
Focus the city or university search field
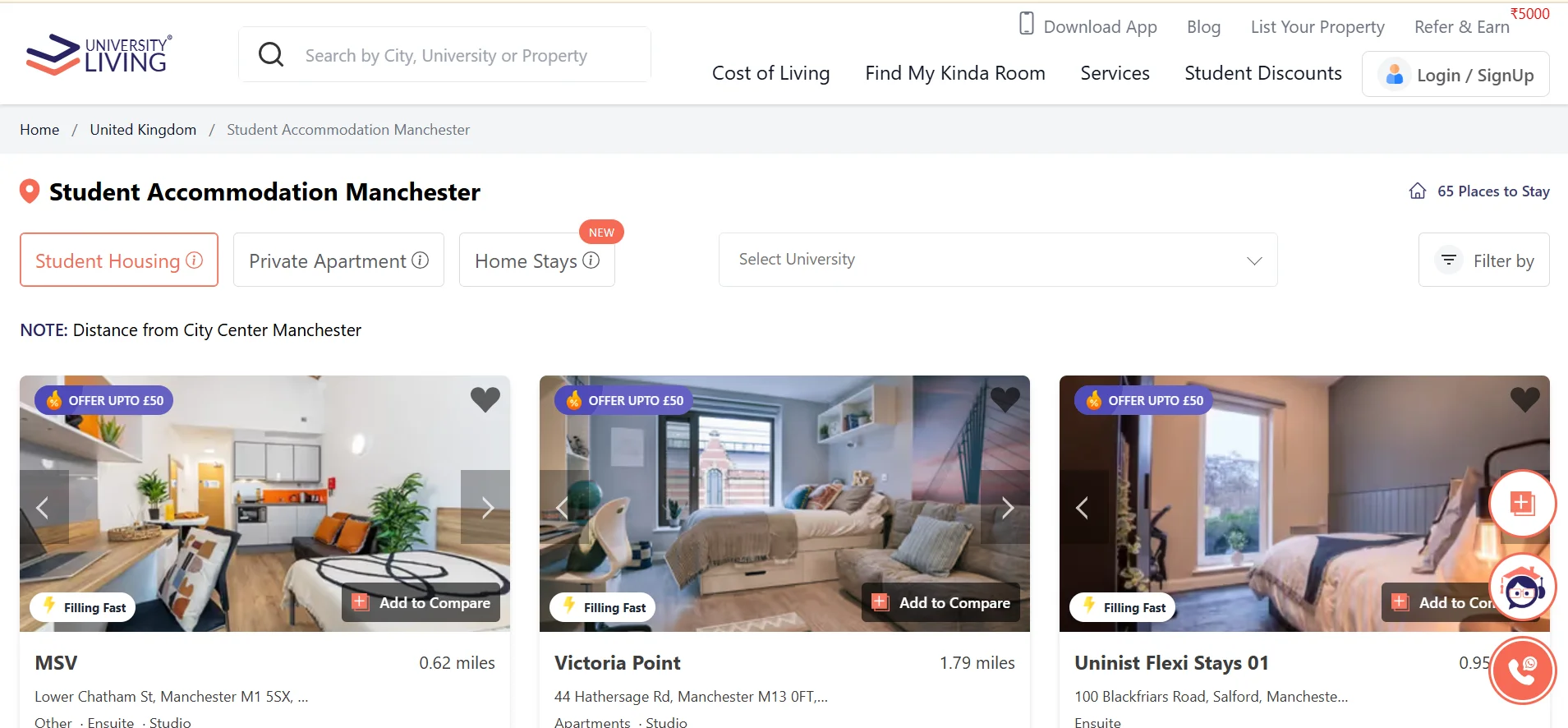[x=444, y=55]
